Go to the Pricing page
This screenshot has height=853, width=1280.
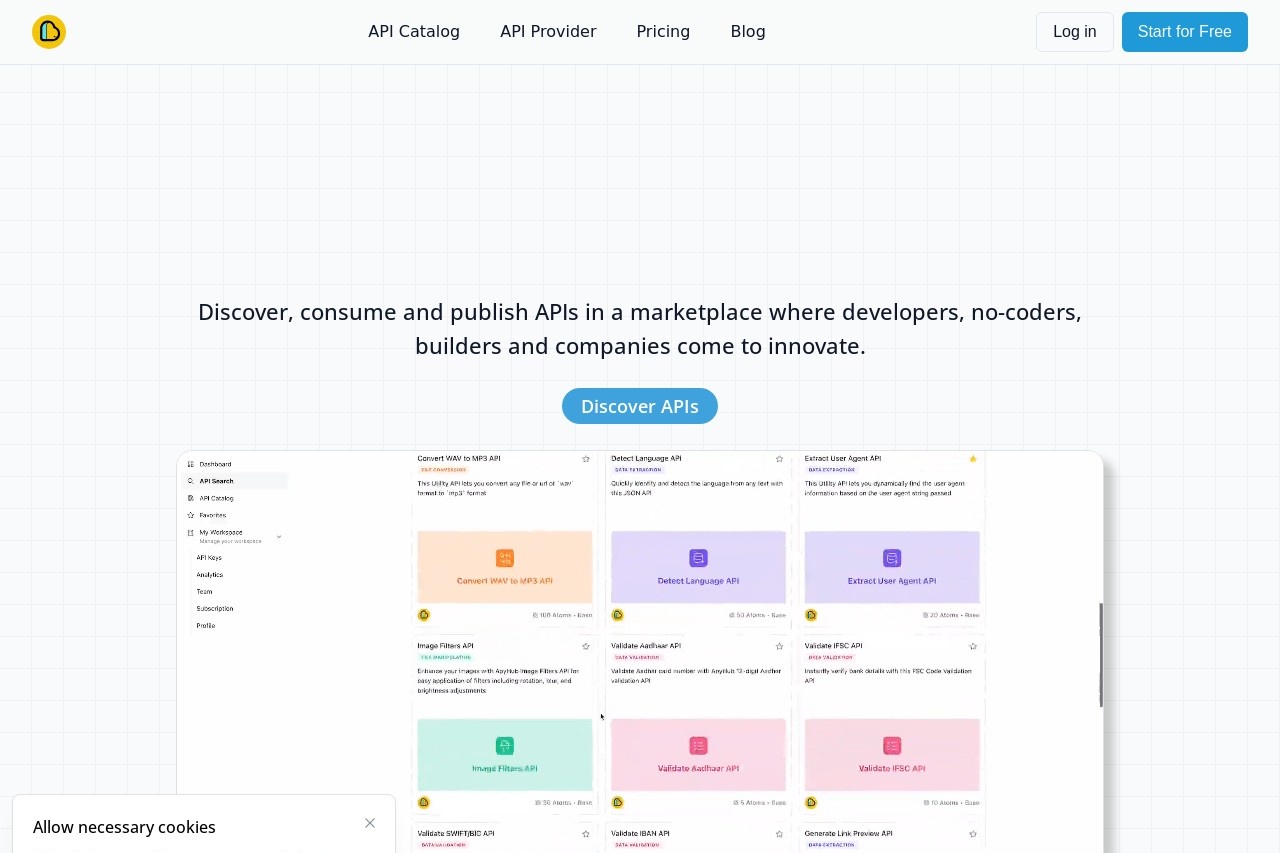click(663, 32)
